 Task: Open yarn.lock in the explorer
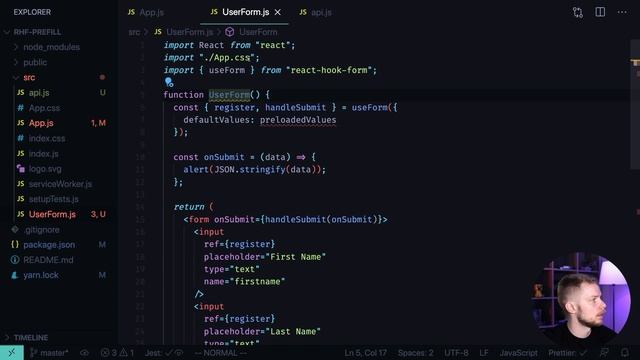pyautogui.click(x=41, y=275)
